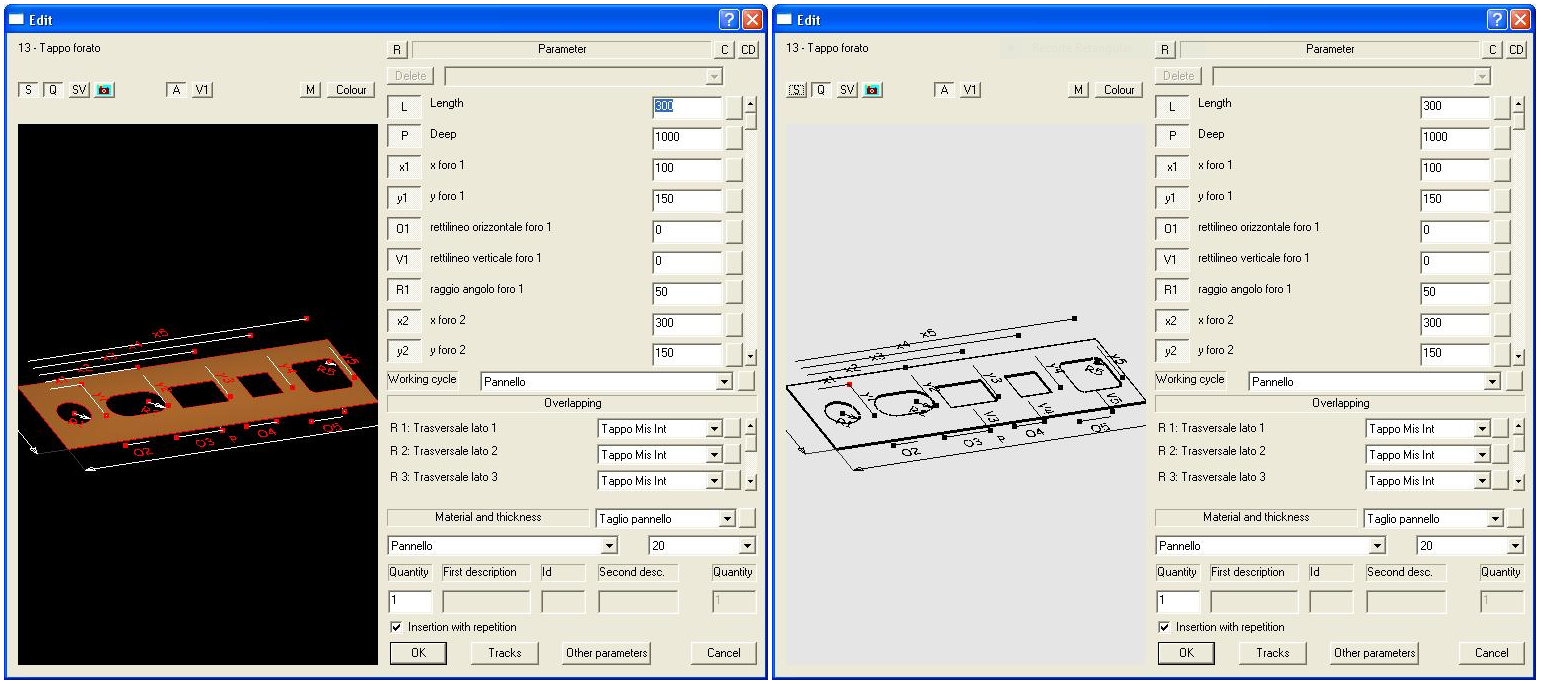Click M button in right window

point(1079,90)
